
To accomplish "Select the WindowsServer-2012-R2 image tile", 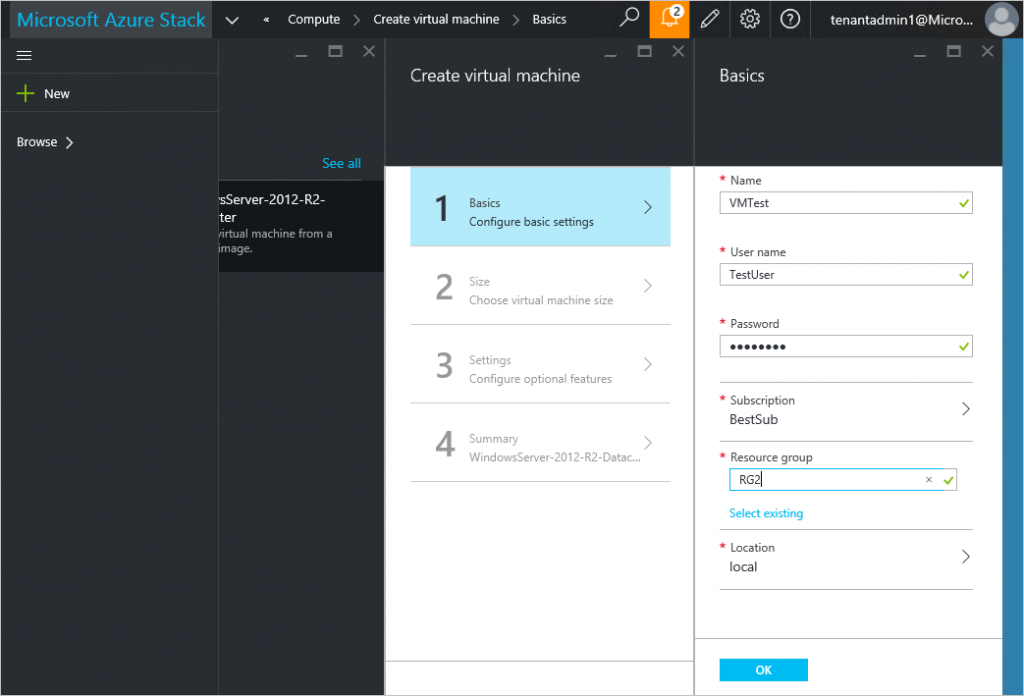I will (301, 226).
